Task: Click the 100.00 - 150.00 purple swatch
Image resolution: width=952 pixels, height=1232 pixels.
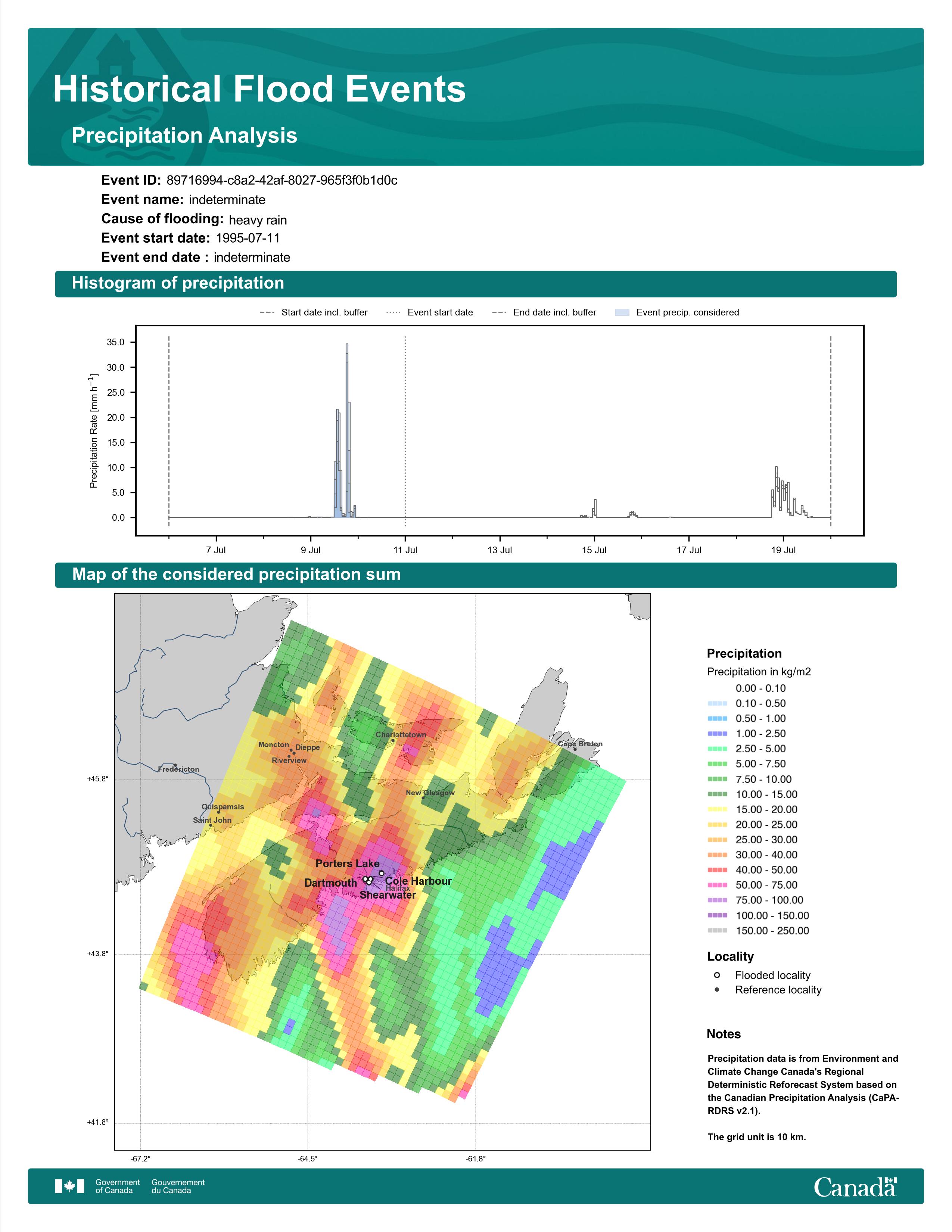Action: pyautogui.click(x=718, y=915)
